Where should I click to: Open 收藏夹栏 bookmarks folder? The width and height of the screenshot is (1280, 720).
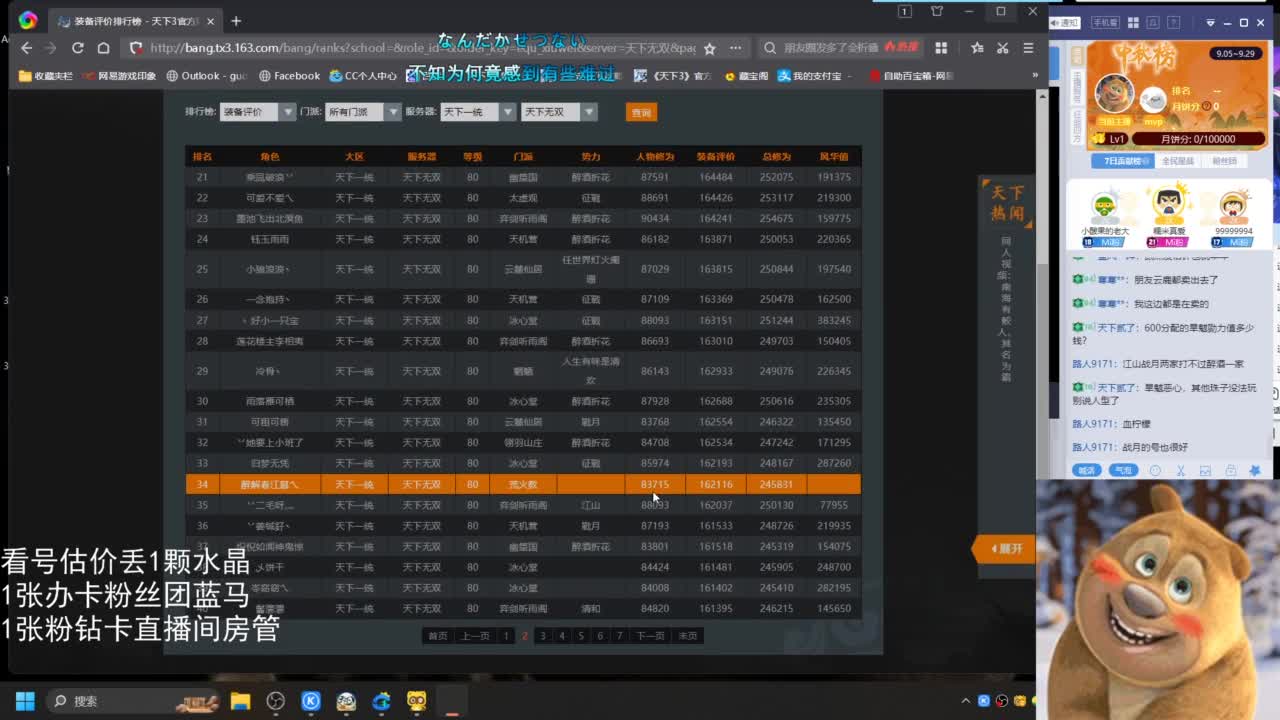tap(46, 76)
